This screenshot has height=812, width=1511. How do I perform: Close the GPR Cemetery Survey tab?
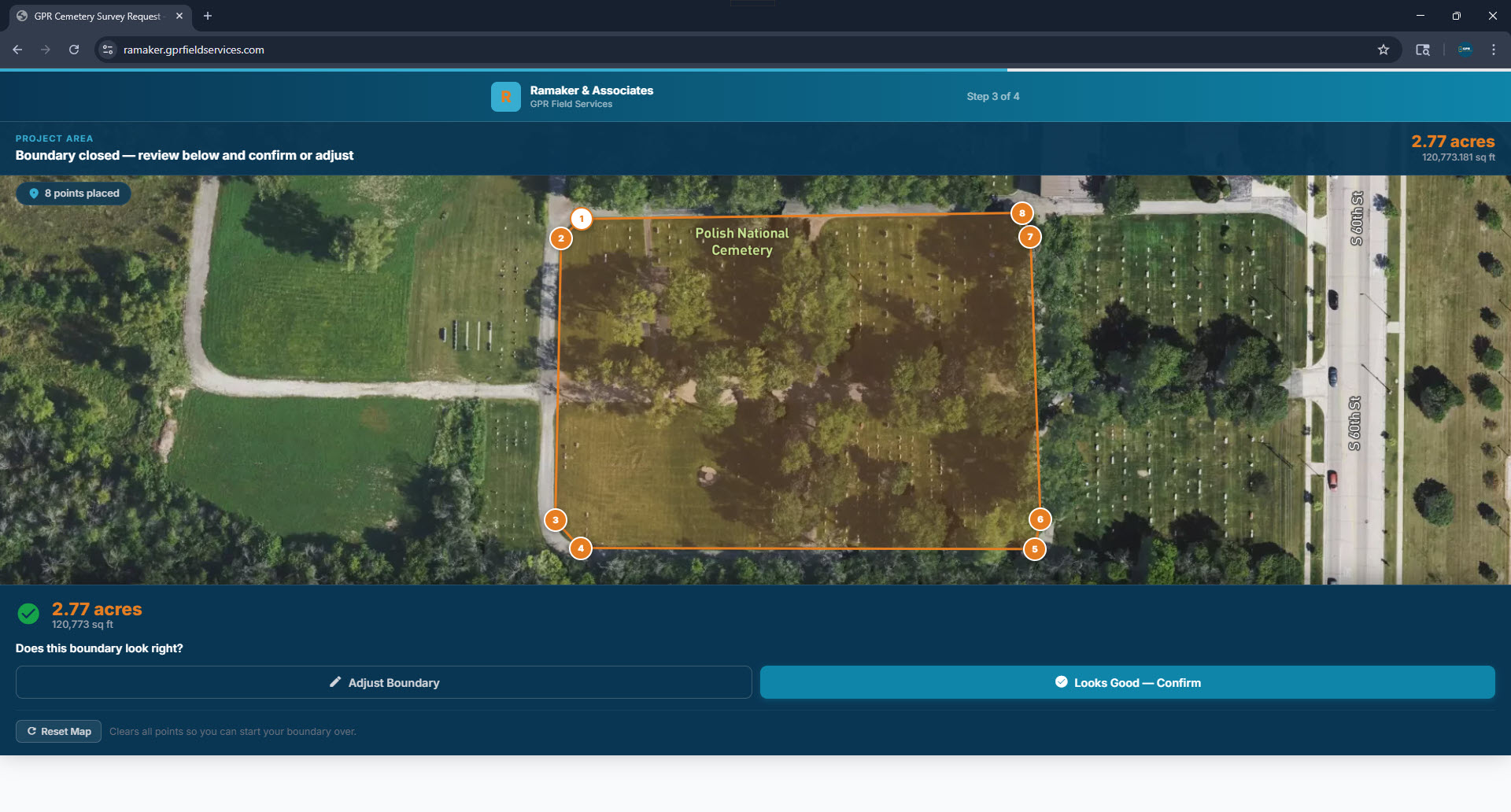pos(179,16)
